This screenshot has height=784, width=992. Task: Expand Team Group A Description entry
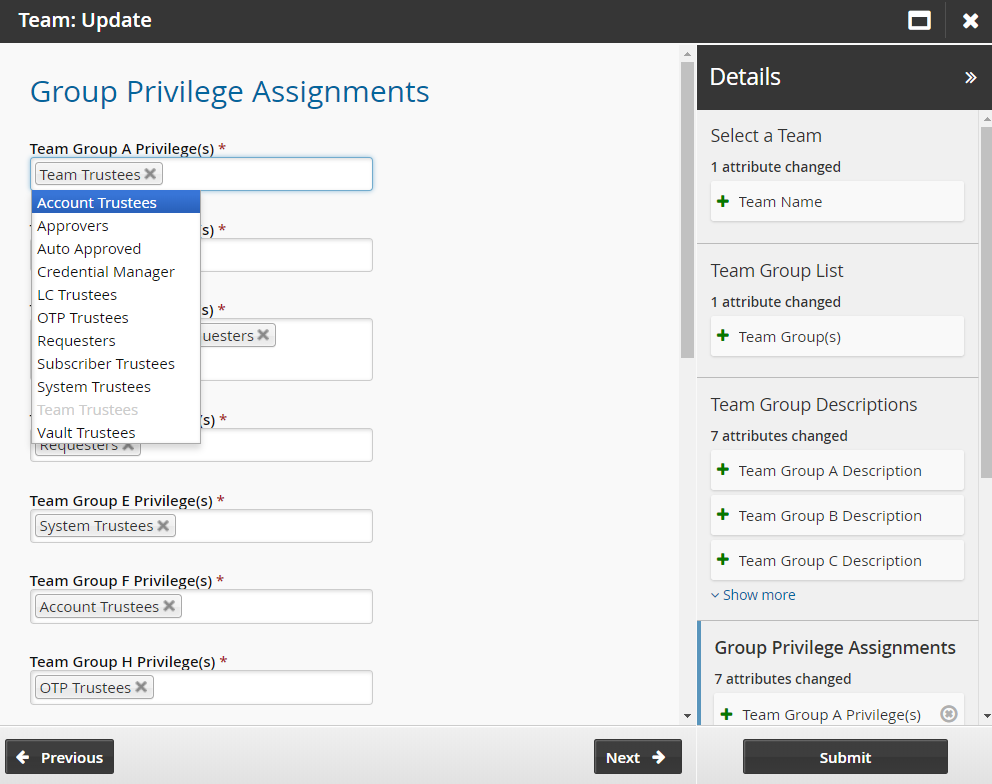click(723, 470)
